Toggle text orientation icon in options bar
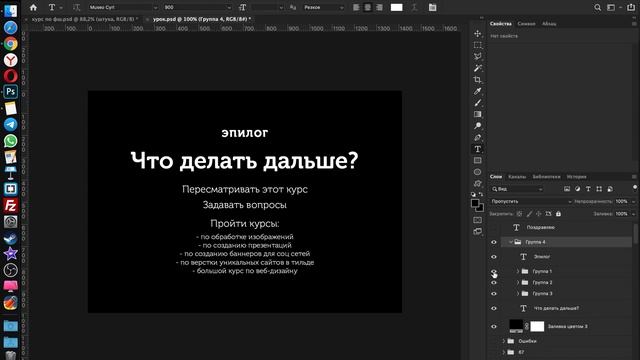The width and height of the screenshot is (640, 360). click(x=76, y=7)
